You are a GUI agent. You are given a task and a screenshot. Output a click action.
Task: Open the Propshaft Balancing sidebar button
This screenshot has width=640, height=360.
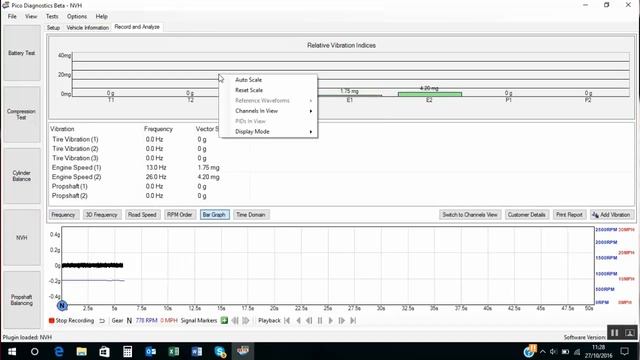click(x=22, y=300)
